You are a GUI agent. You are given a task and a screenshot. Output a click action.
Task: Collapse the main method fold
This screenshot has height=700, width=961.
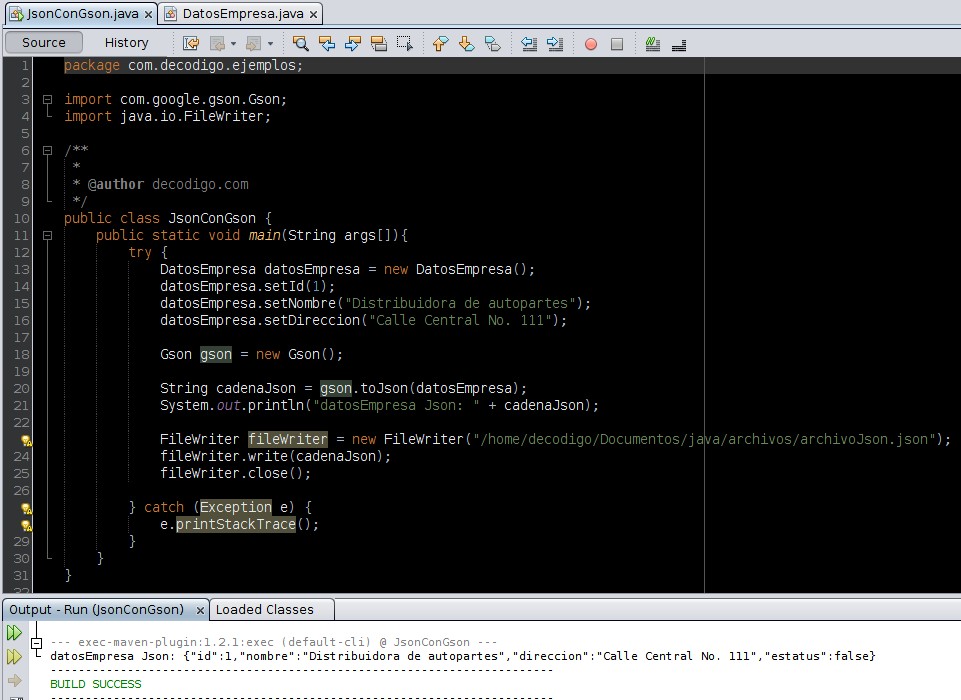(x=47, y=235)
